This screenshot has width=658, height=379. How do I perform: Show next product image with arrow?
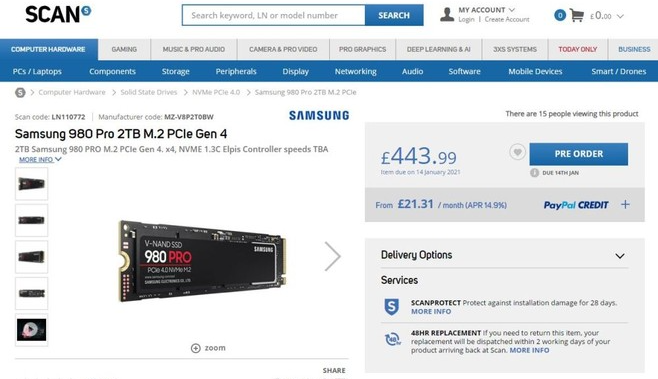click(332, 256)
